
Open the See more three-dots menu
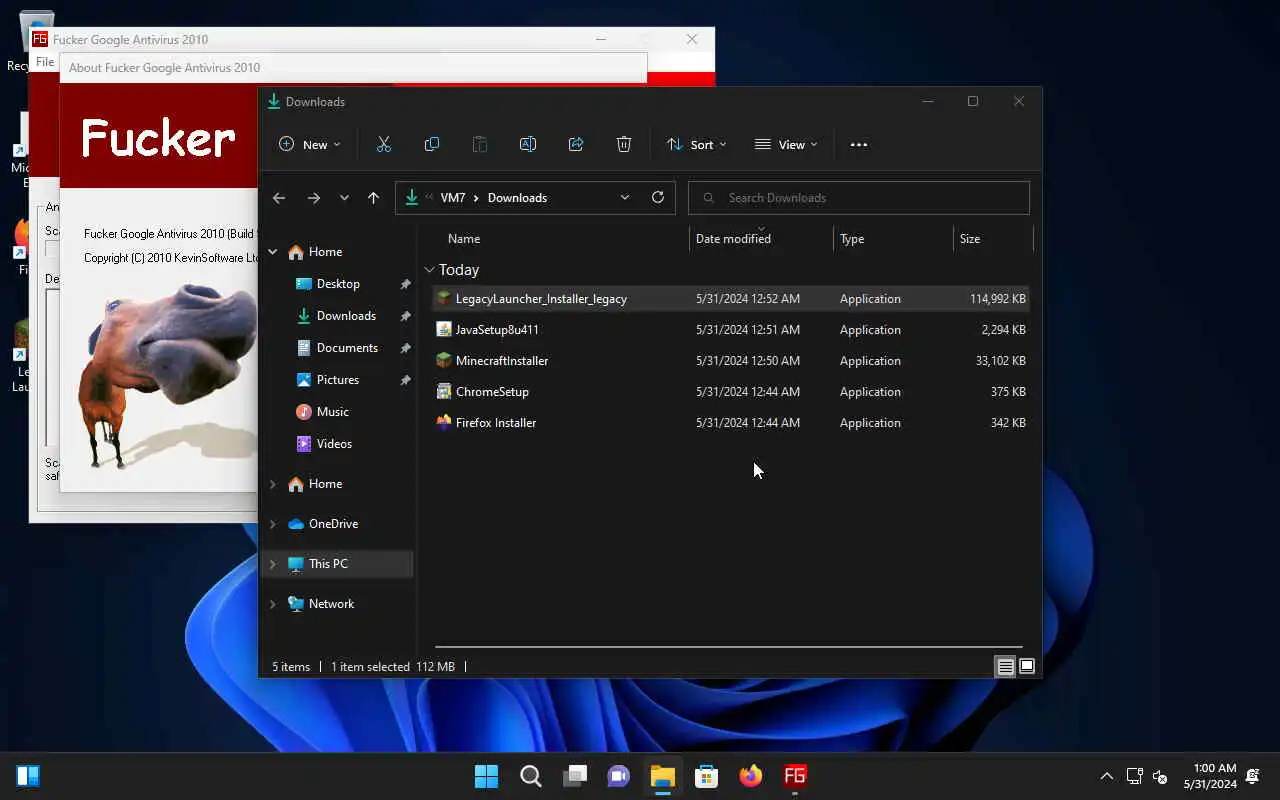pos(859,145)
